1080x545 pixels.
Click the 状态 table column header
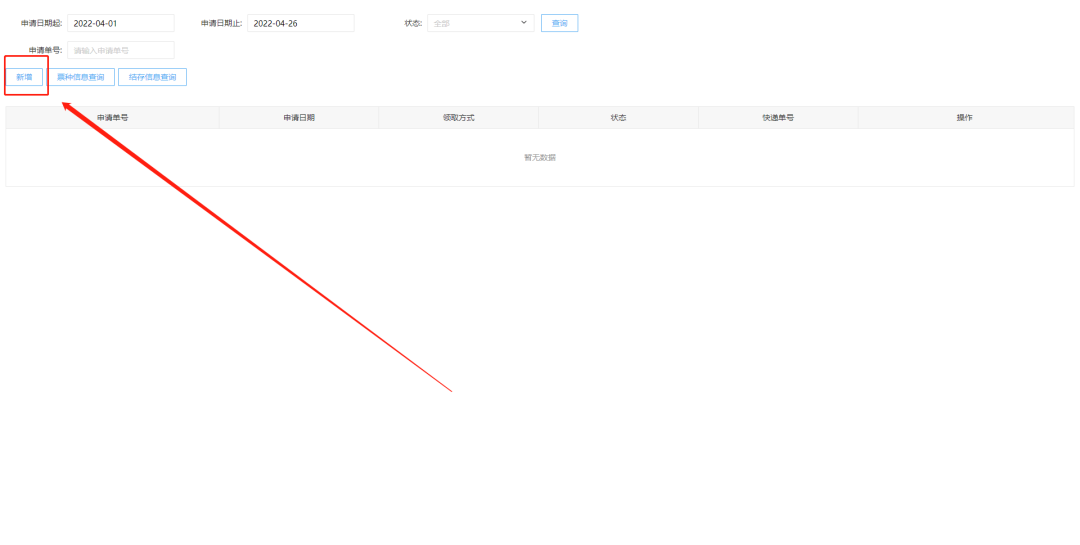618,118
